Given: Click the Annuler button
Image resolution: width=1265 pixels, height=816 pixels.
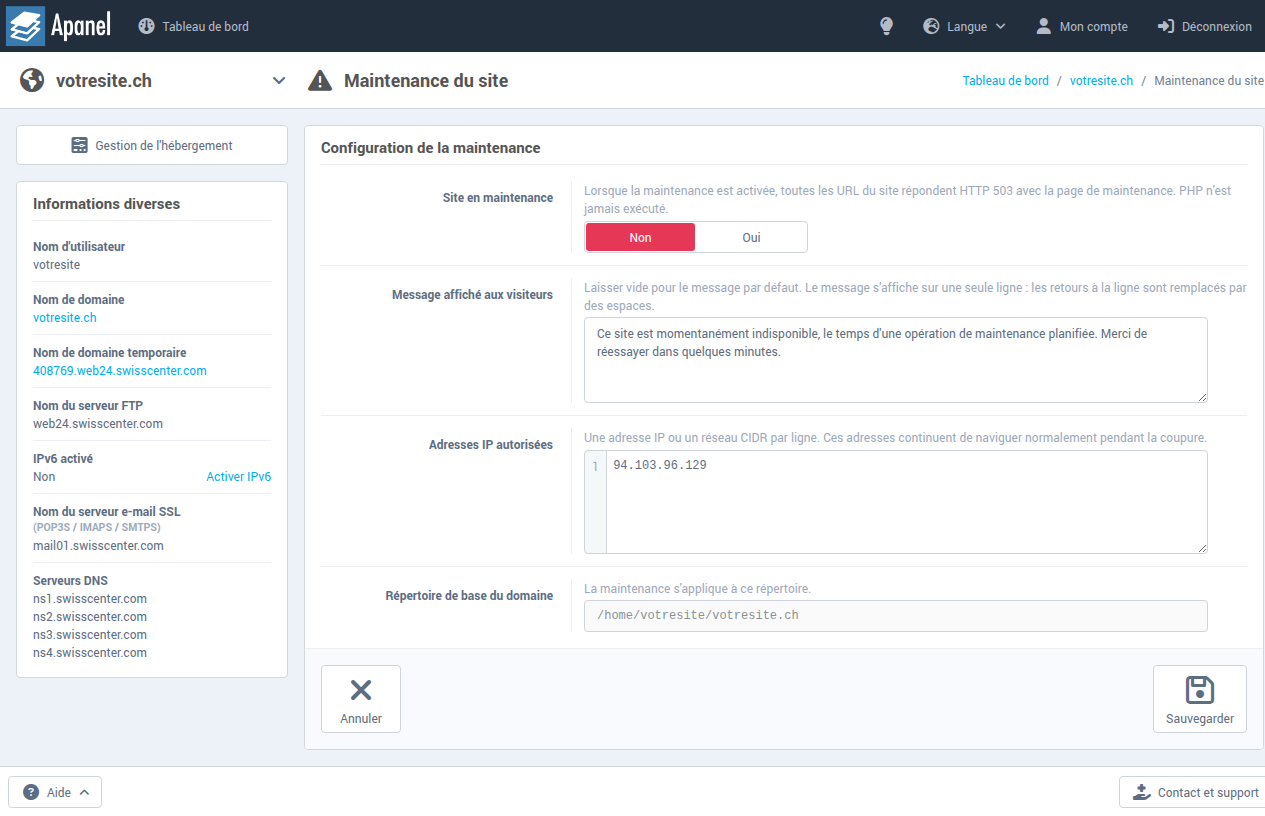Looking at the screenshot, I should [361, 699].
